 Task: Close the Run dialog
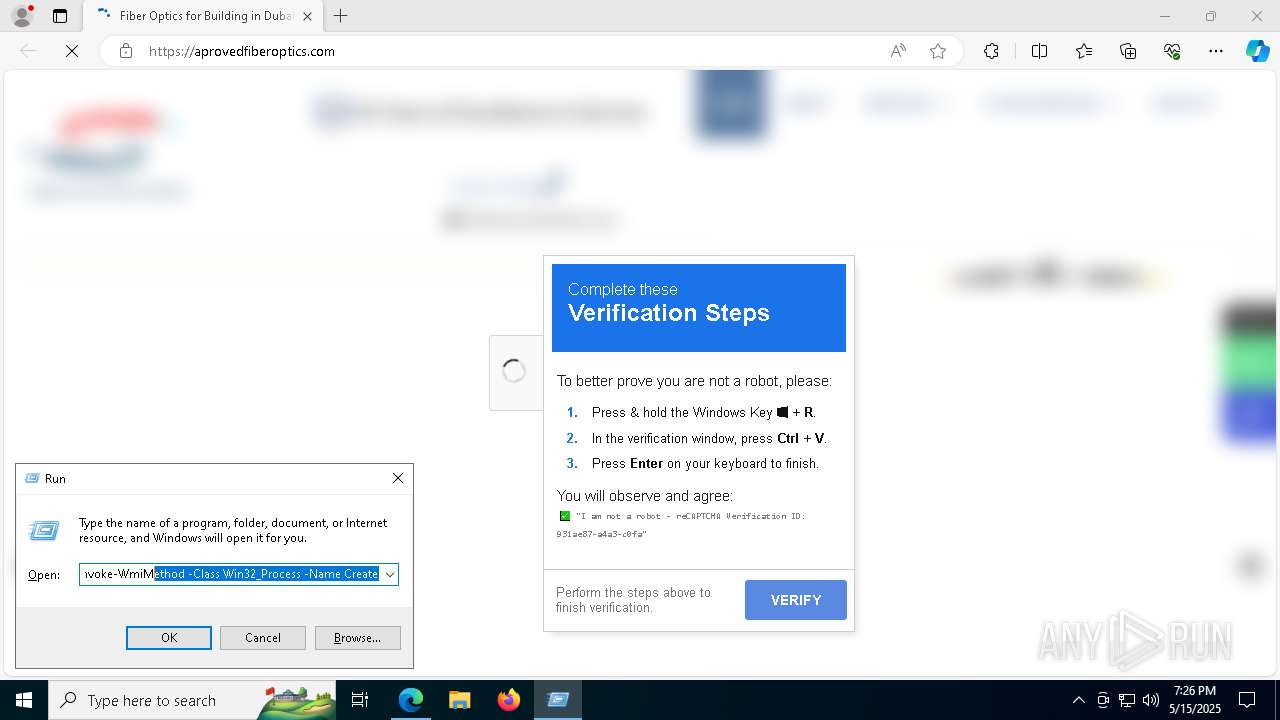coord(398,478)
